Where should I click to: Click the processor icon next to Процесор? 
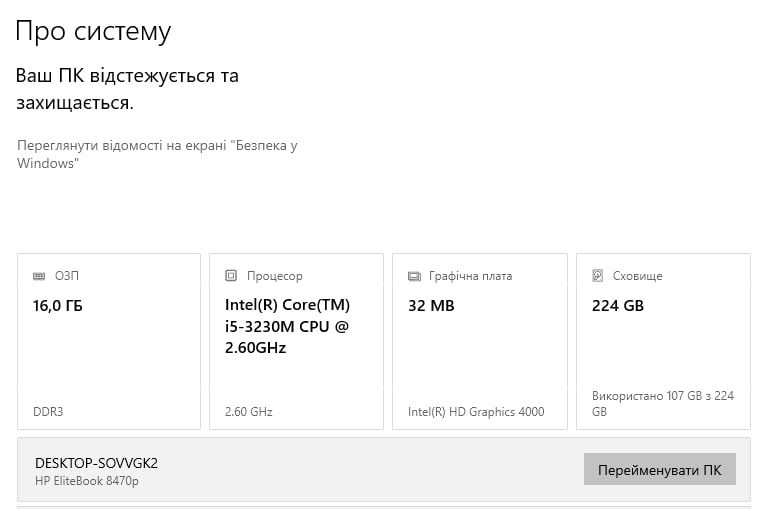[x=231, y=276]
